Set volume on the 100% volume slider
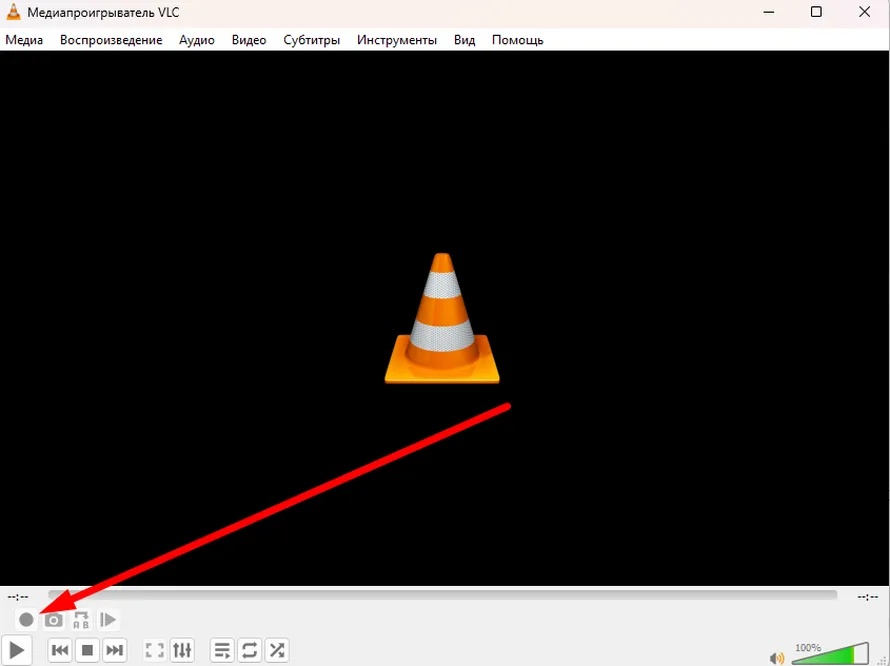The image size is (890, 666). point(830,654)
